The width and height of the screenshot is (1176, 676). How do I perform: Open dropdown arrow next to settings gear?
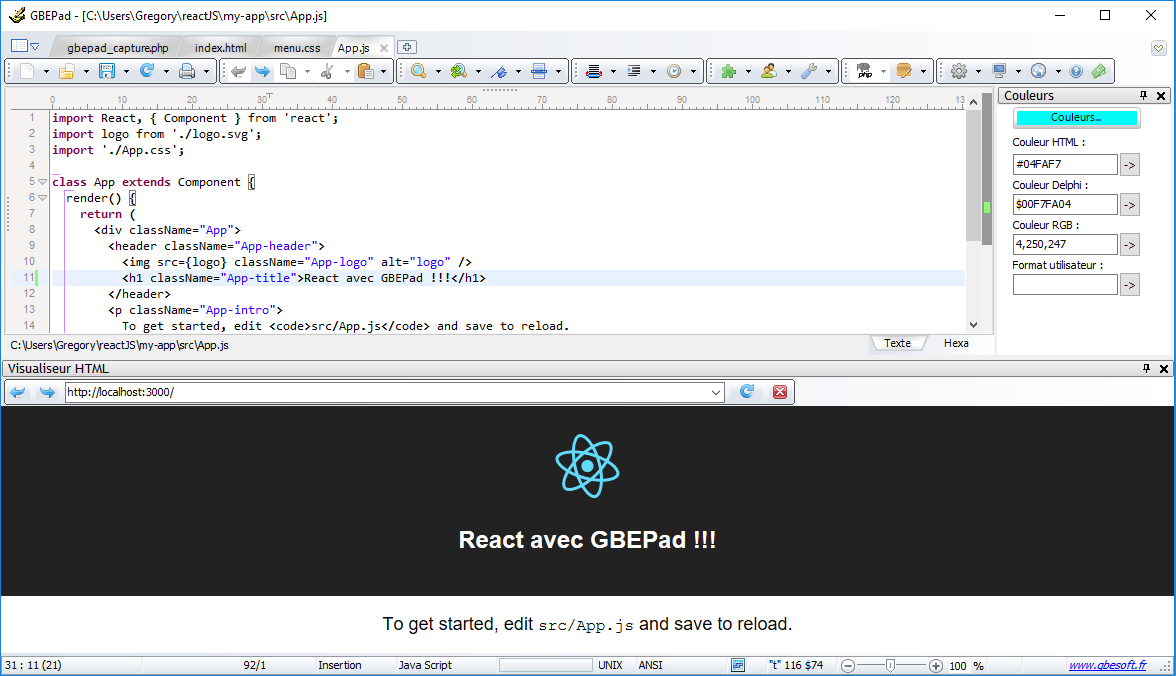point(978,71)
